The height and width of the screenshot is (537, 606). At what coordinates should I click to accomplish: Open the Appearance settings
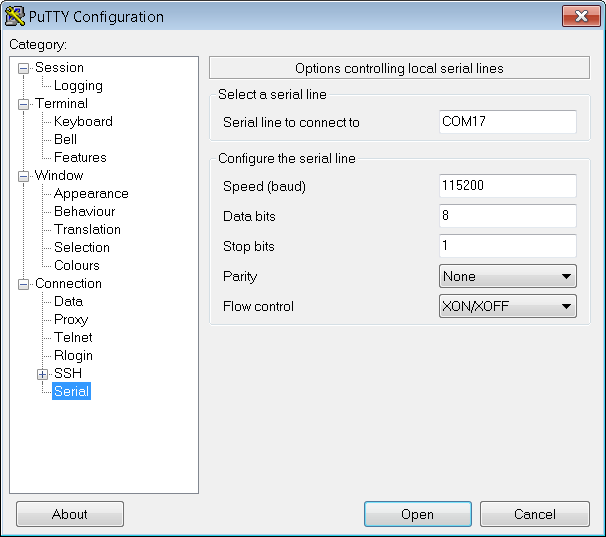tap(91, 194)
